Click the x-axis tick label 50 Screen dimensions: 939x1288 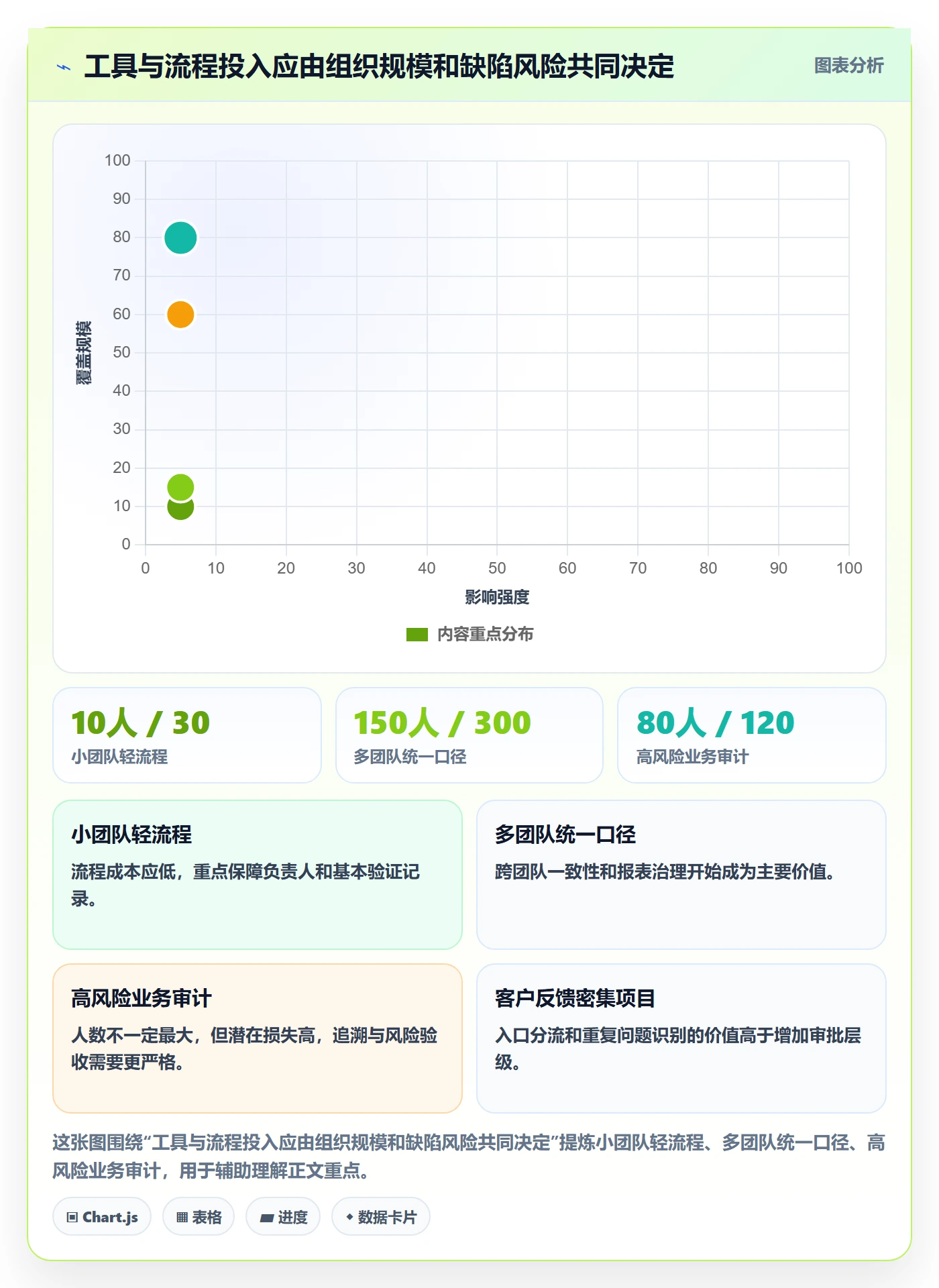click(x=497, y=568)
